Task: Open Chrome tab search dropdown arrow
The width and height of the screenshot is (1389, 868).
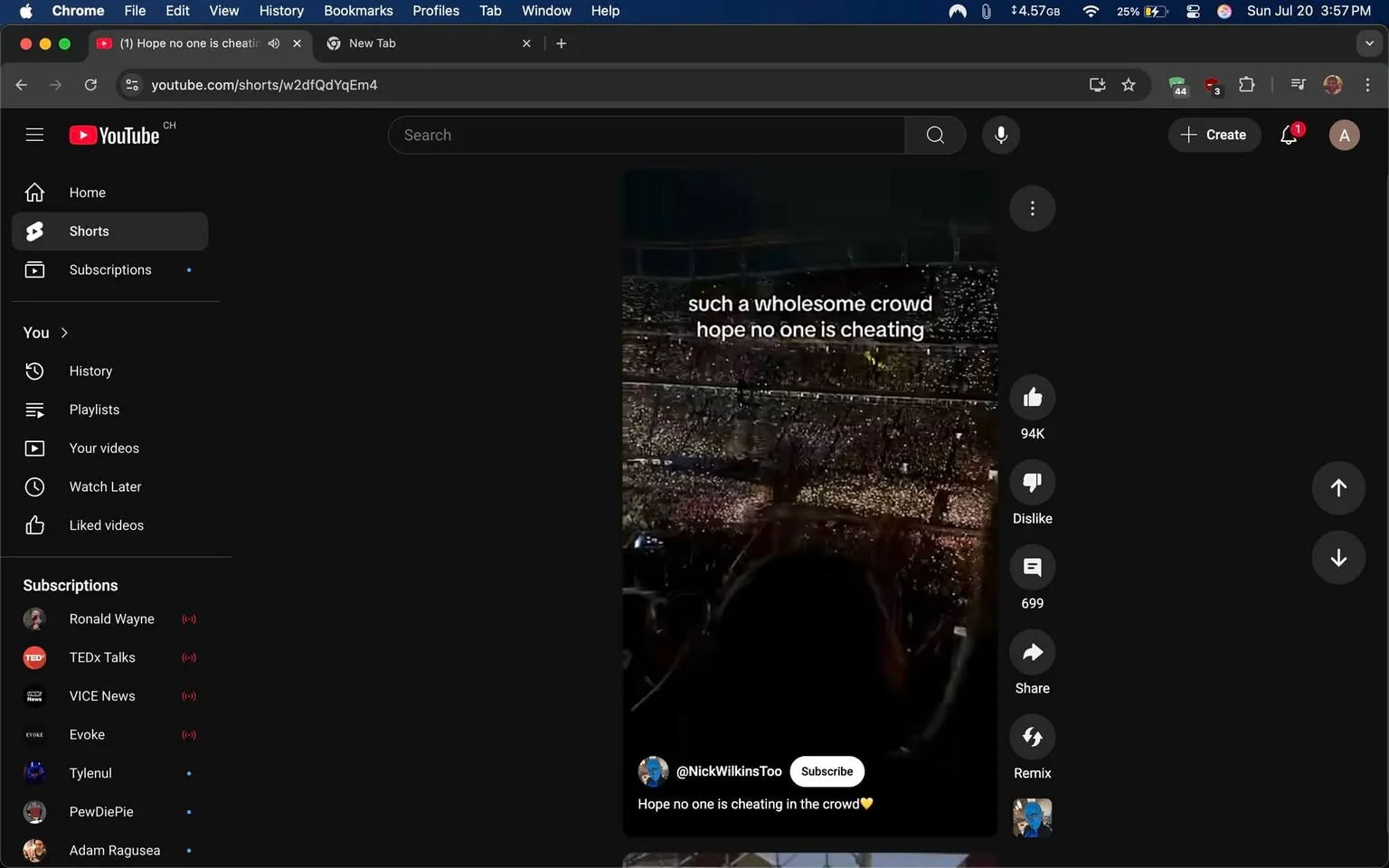Action: point(1369,43)
